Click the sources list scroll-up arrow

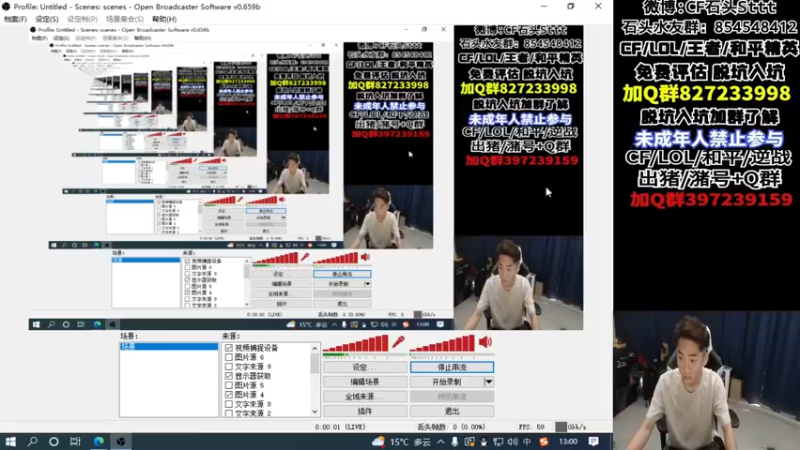[x=314, y=348]
